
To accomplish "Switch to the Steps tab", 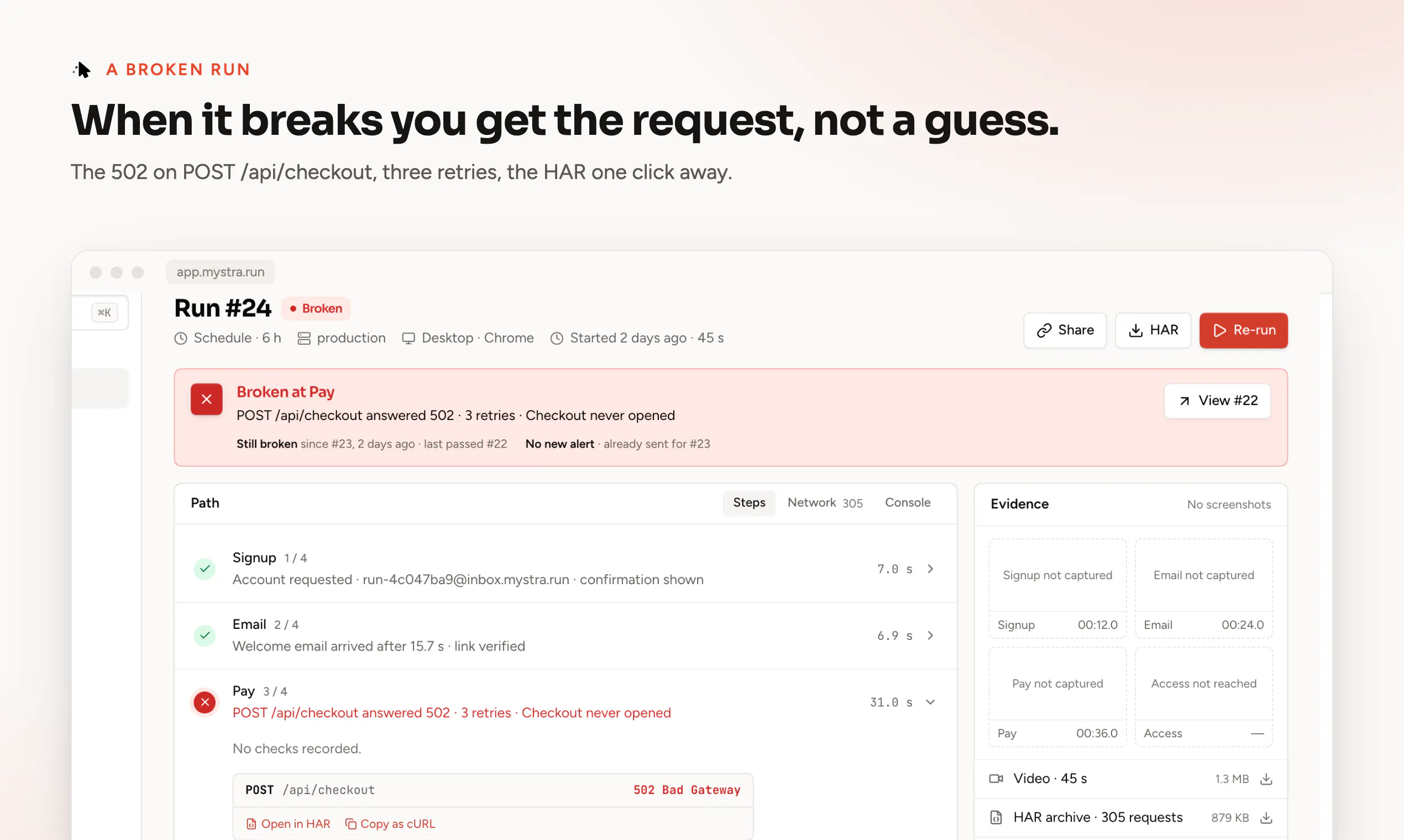I will 749,503.
